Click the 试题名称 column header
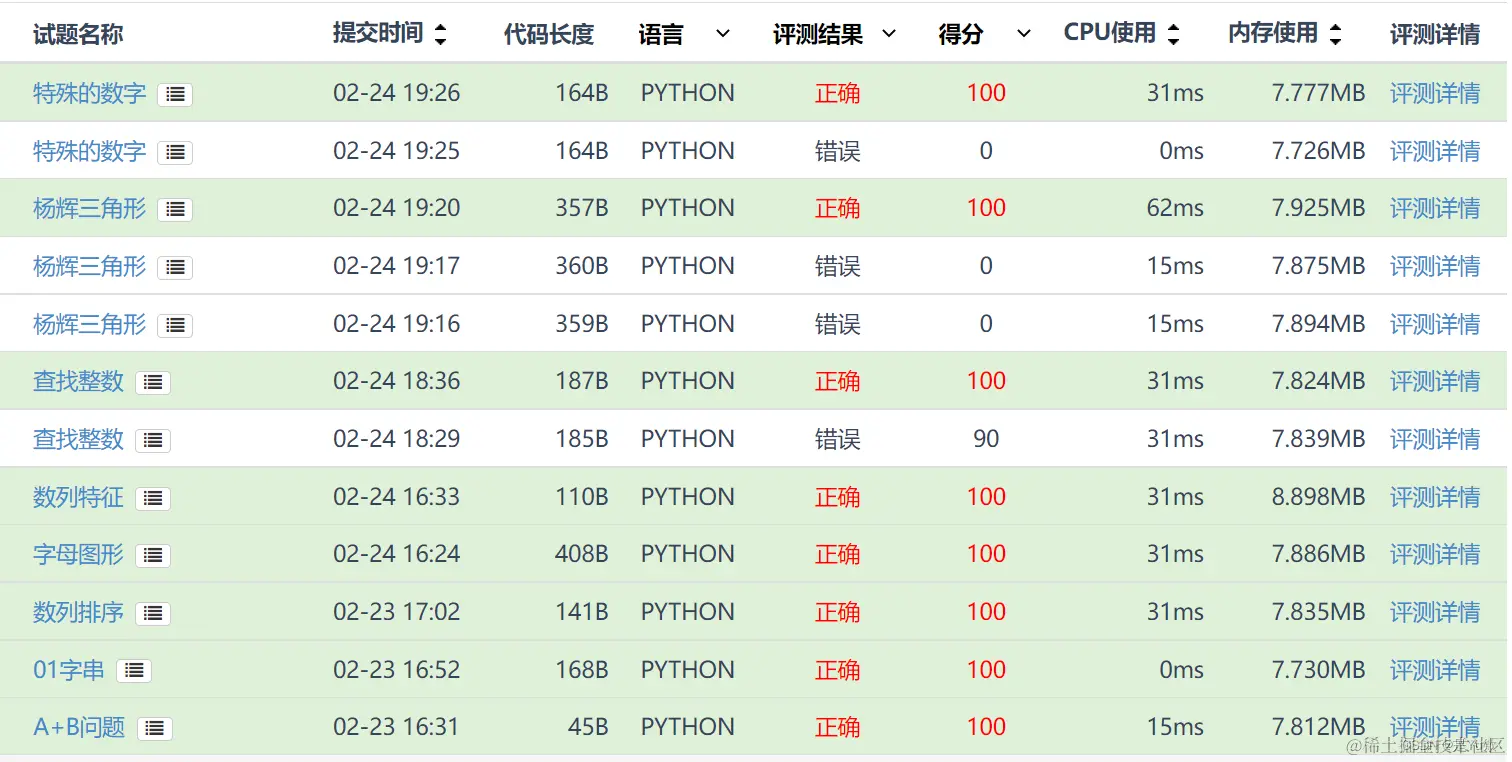The width and height of the screenshot is (1512, 762). (78, 35)
